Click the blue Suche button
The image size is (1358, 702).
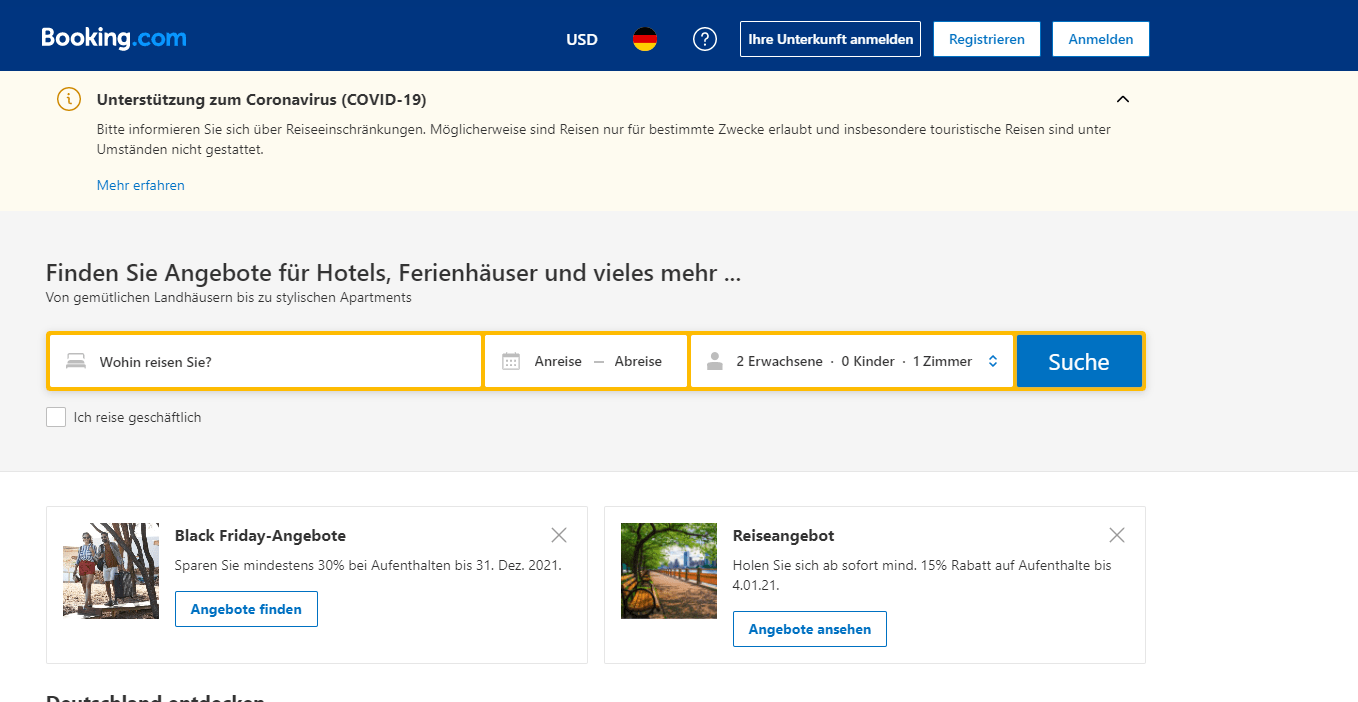[1079, 361]
